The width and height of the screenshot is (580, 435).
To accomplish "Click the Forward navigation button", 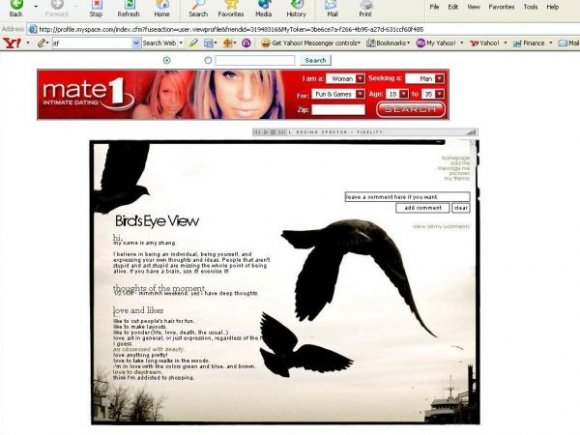I will click(x=57, y=8).
